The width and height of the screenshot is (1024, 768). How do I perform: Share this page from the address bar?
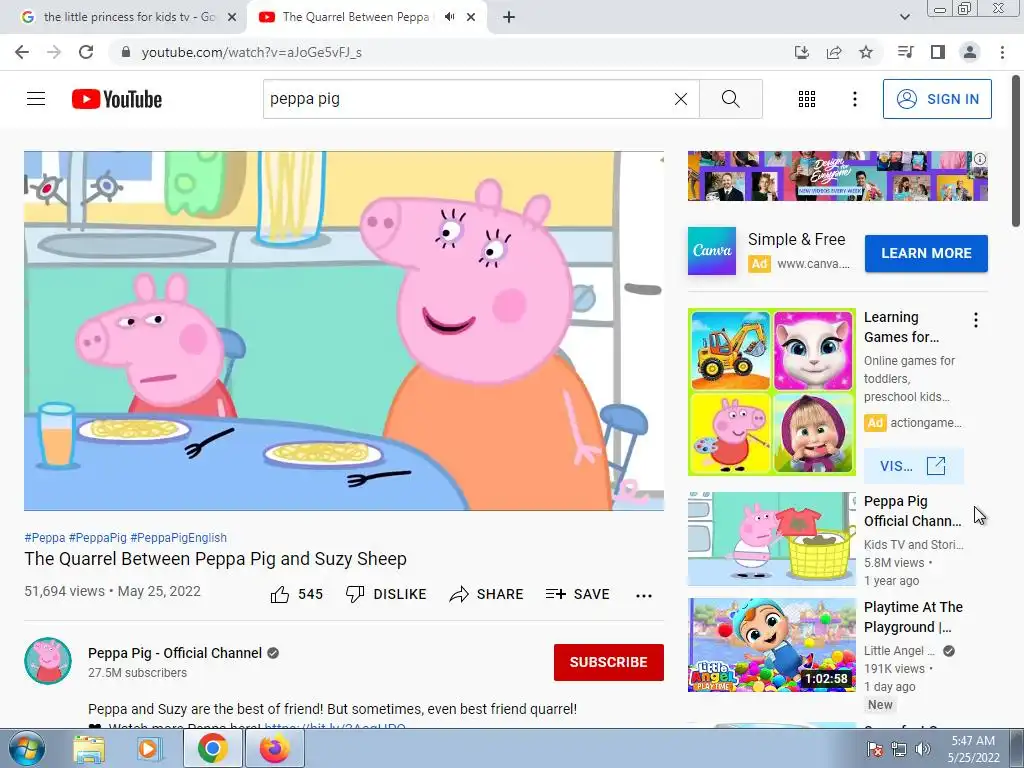coord(834,52)
